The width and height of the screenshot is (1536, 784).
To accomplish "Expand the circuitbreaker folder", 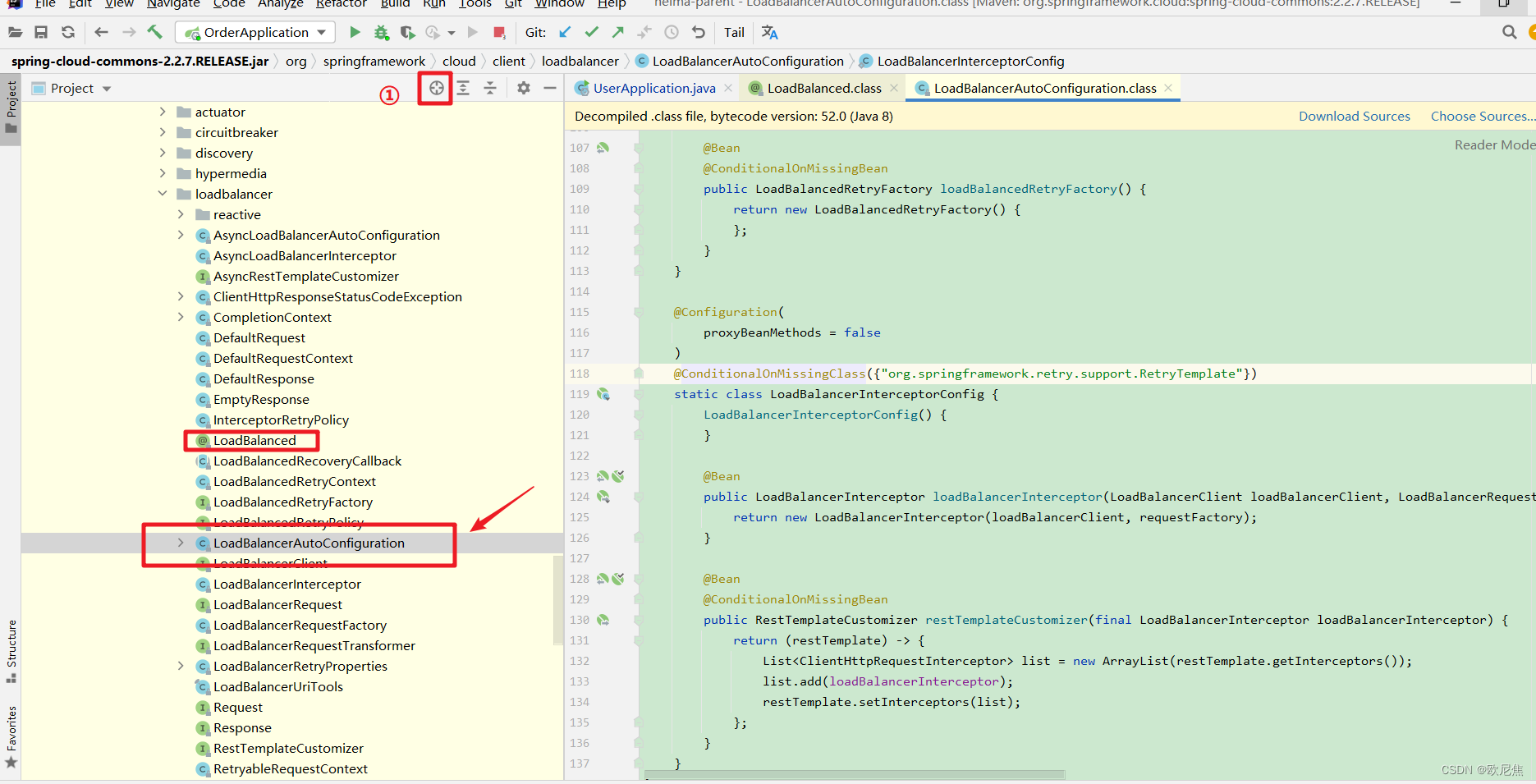I will [163, 132].
